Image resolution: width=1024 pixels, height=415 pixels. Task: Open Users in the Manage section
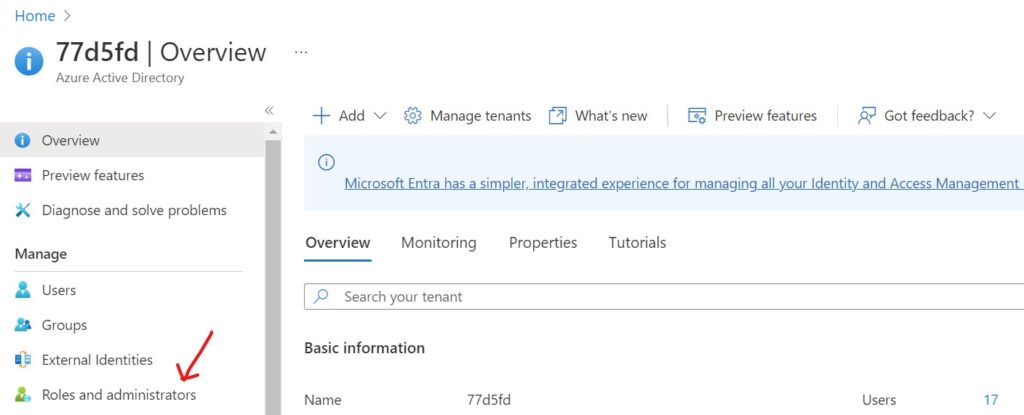(59, 290)
